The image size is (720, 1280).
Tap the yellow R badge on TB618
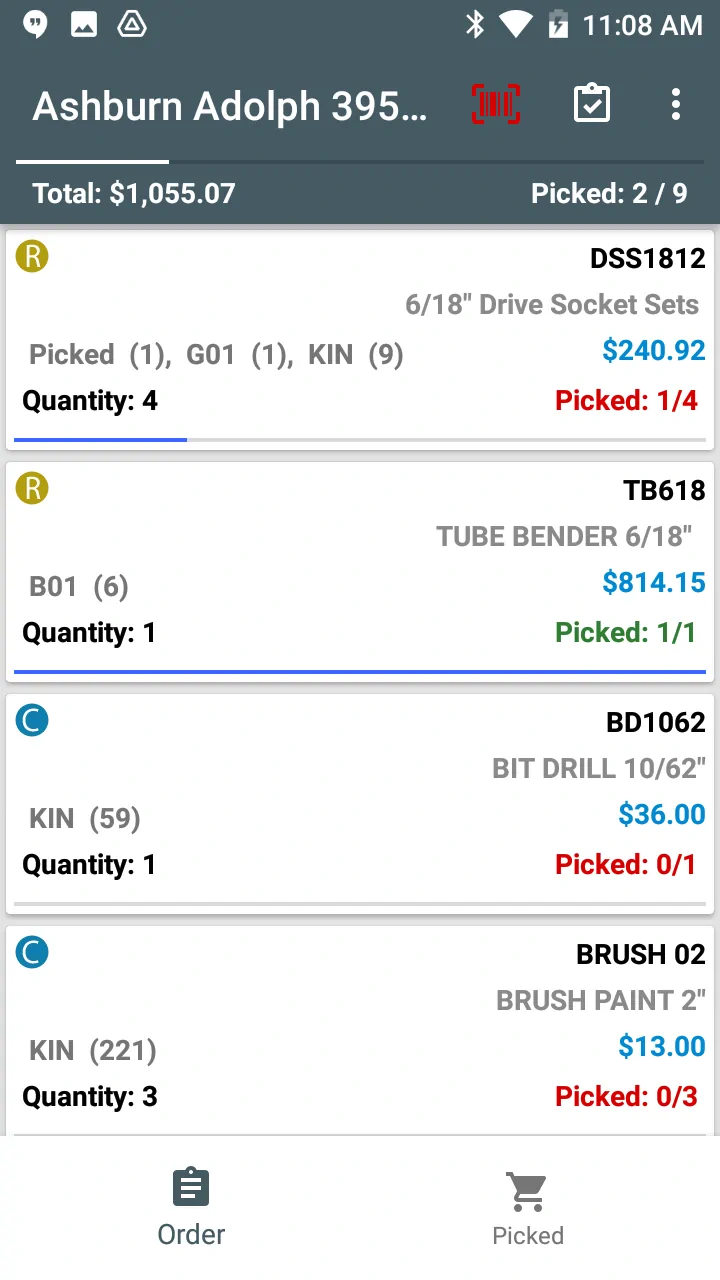(x=32, y=489)
